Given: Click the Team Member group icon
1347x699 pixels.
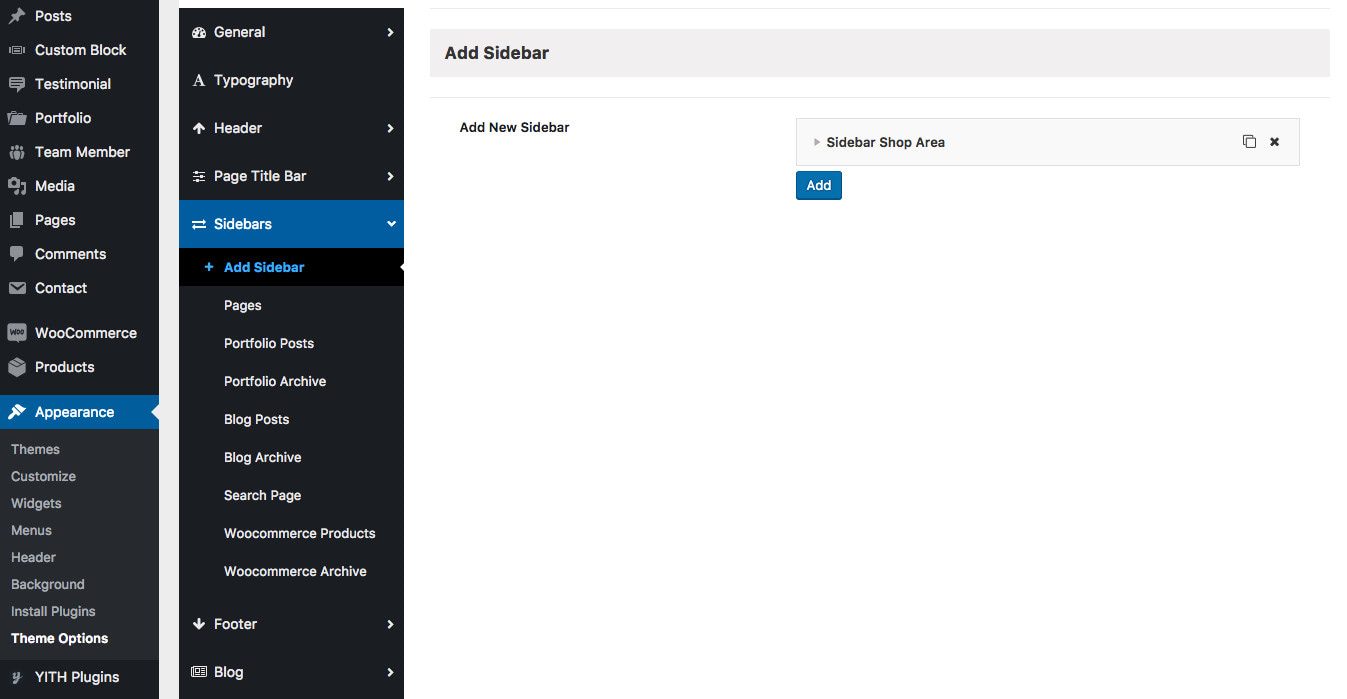Looking at the screenshot, I should 17,152.
